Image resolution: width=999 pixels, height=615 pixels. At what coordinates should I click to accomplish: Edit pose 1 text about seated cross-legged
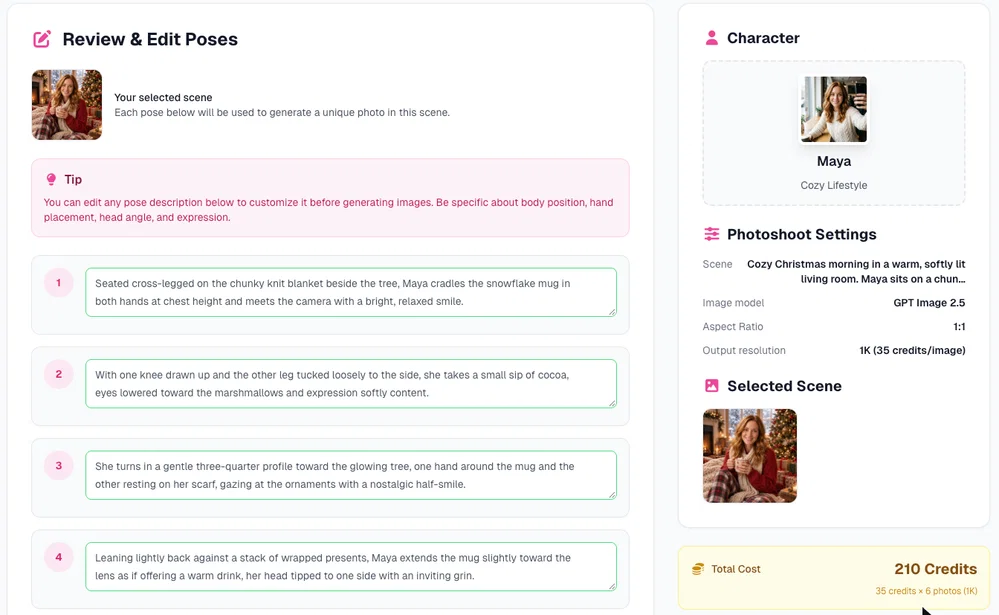pyautogui.click(x=351, y=292)
